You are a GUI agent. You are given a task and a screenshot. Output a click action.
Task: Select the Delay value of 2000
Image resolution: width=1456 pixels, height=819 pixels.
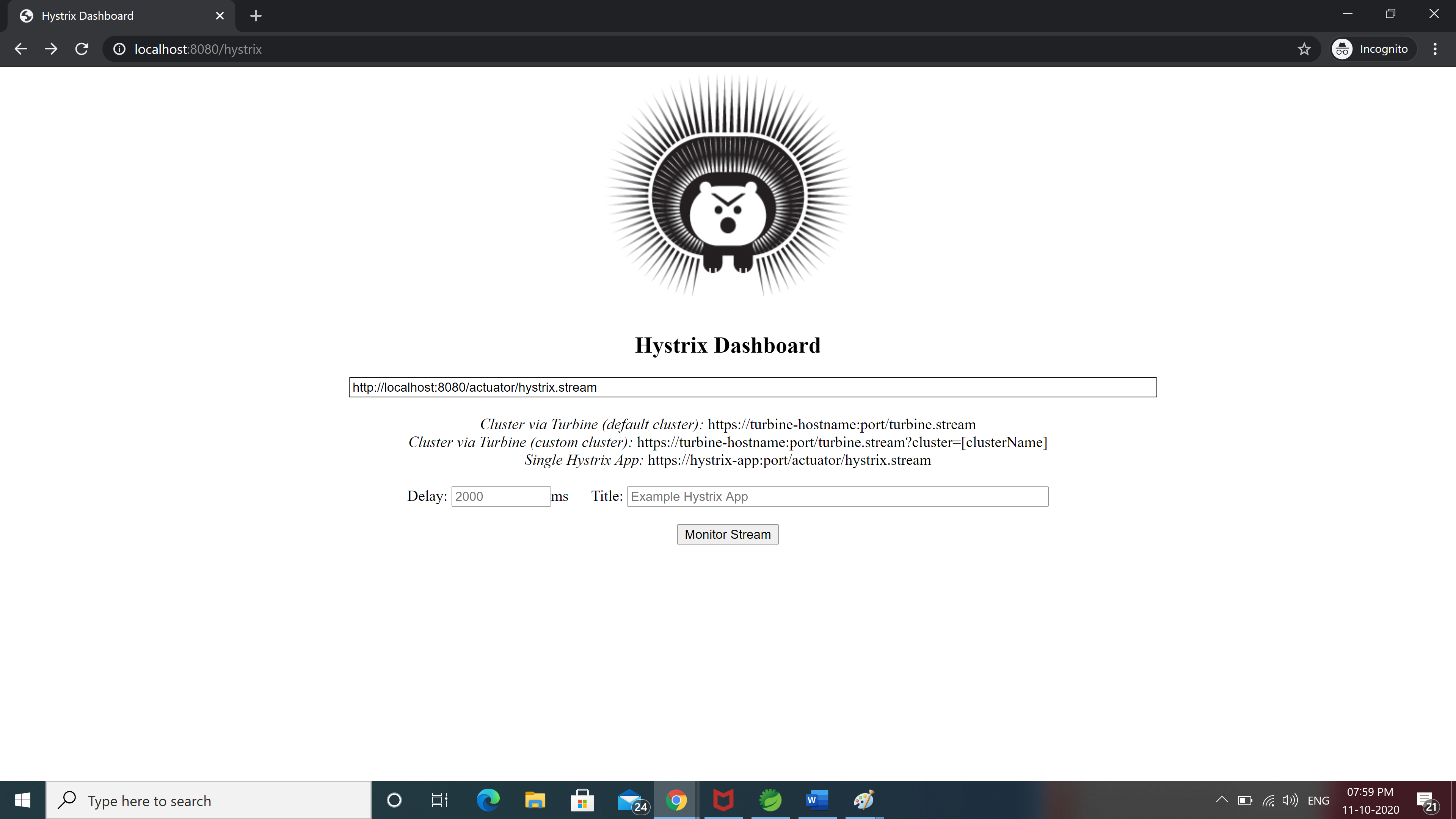tap(500, 496)
